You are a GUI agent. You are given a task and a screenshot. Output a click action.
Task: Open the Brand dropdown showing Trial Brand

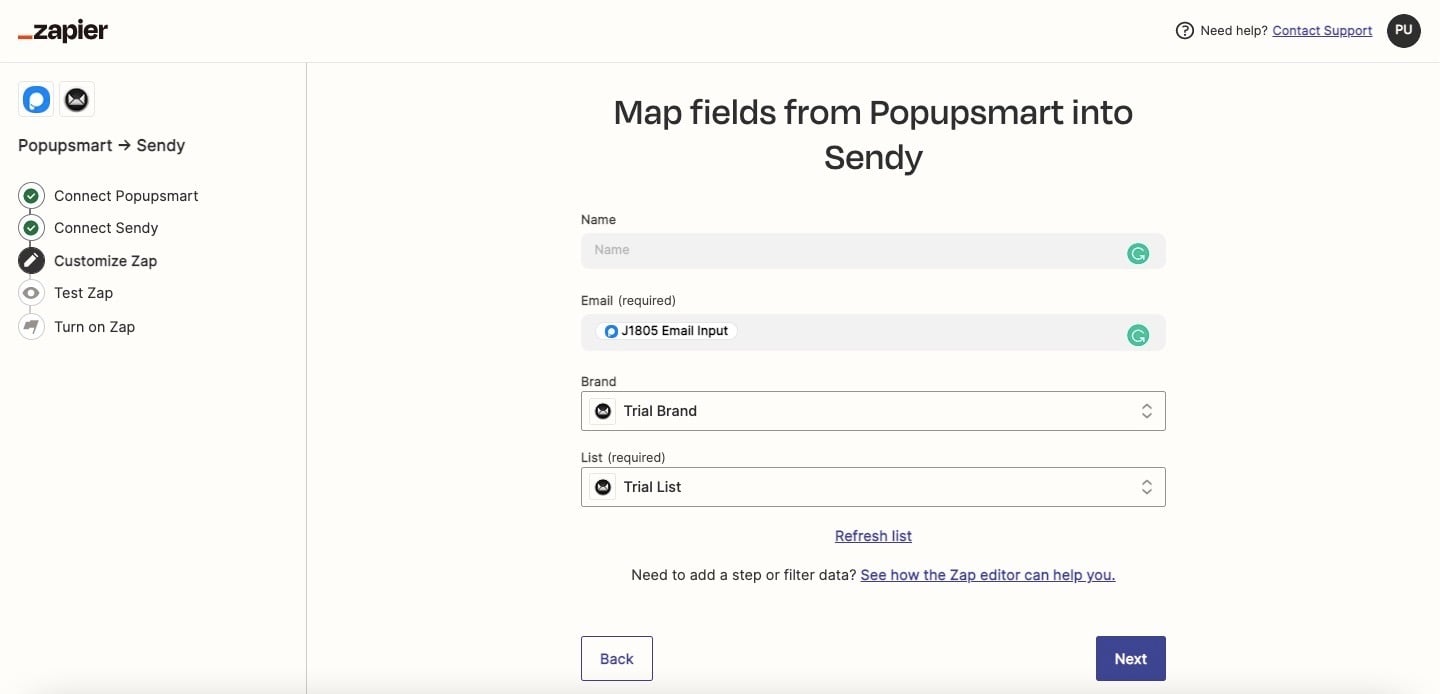pyautogui.click(x=873, y=411)
